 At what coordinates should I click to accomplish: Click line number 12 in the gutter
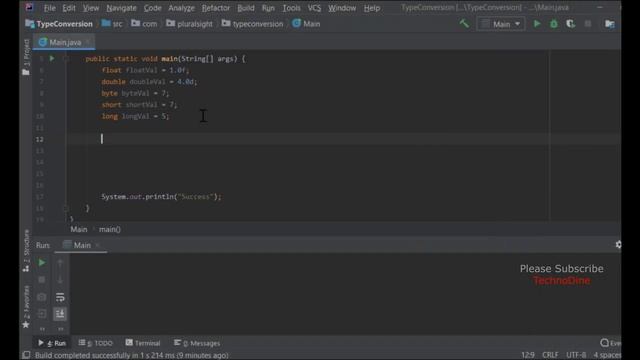coord(40,140)
